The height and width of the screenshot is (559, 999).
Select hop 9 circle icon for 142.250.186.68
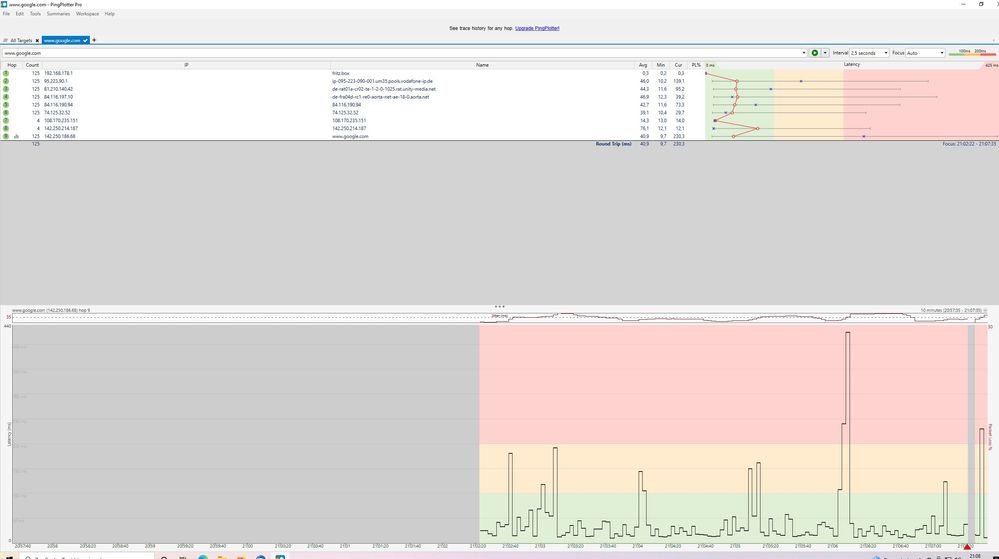point(6,136)
